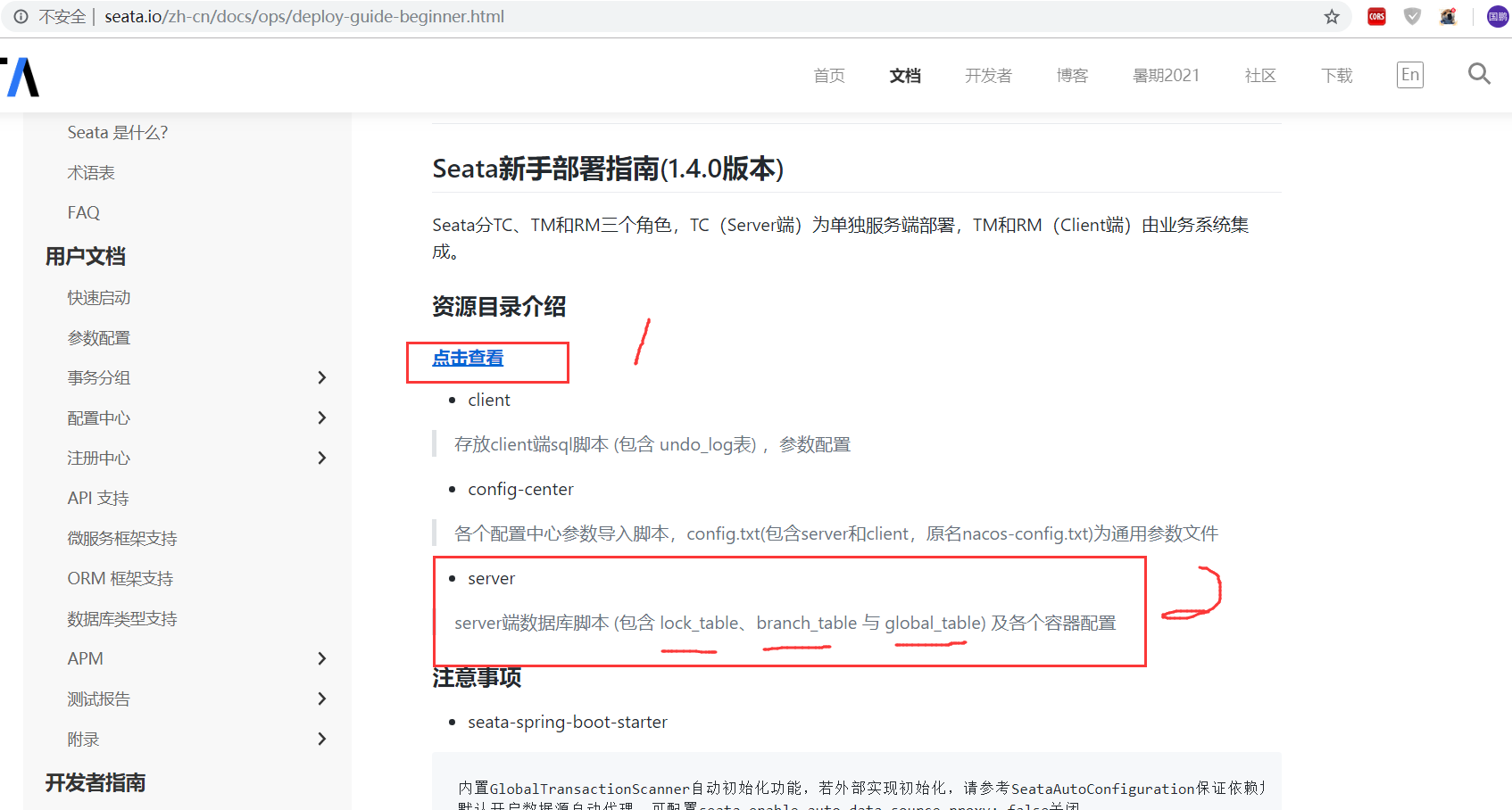Open the 下载 navigation item
The image size is (1512, 810).
coord(1337,76)
